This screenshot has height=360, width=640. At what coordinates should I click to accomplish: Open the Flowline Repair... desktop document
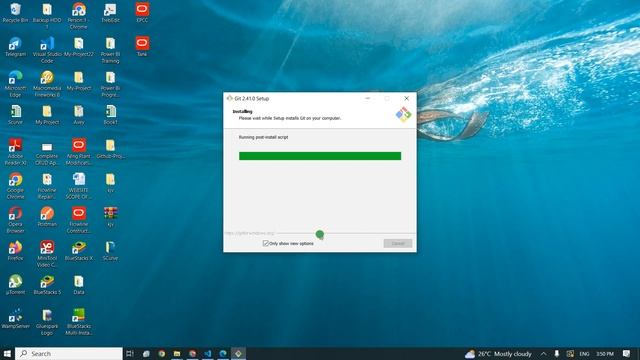click(47, 186)
